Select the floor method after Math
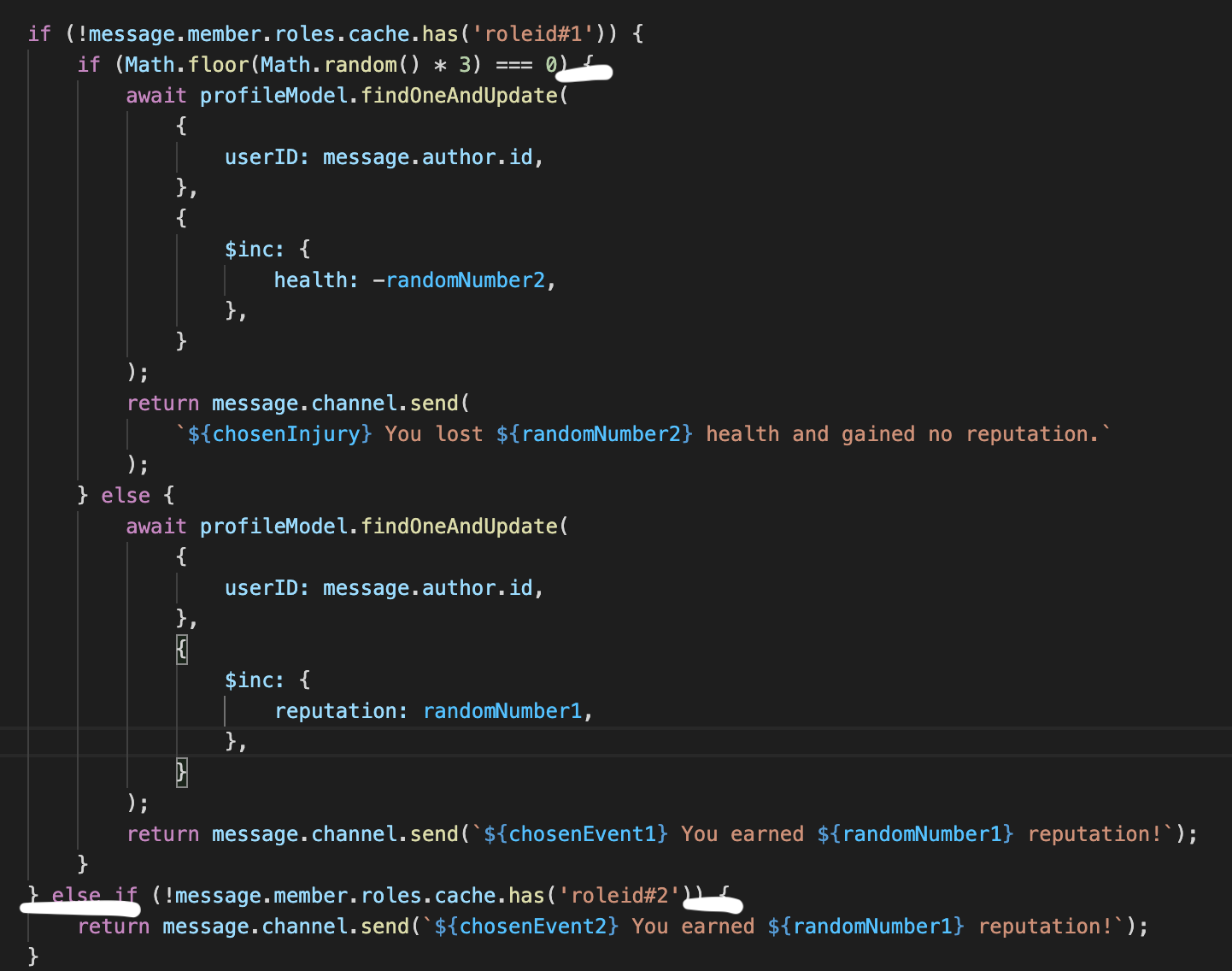Viewport: 1232px width, 971px height. [x=219, y=65]
